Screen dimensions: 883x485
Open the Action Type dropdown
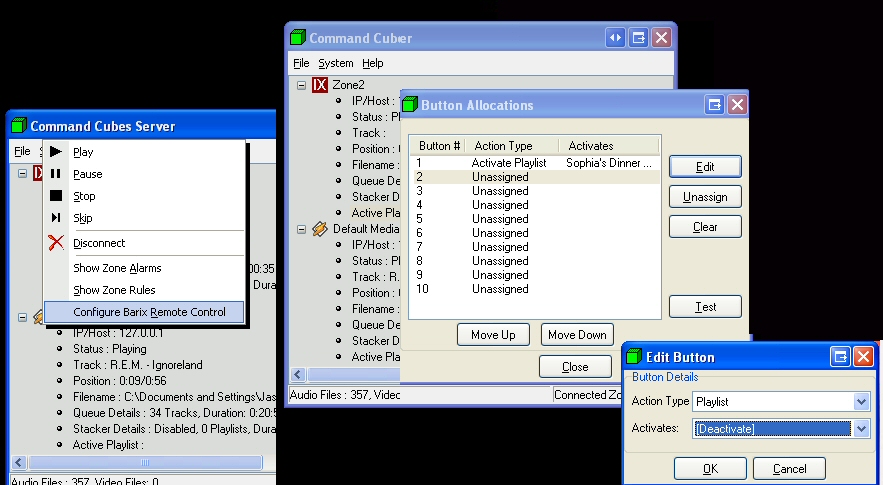click(x=862, y=401)
